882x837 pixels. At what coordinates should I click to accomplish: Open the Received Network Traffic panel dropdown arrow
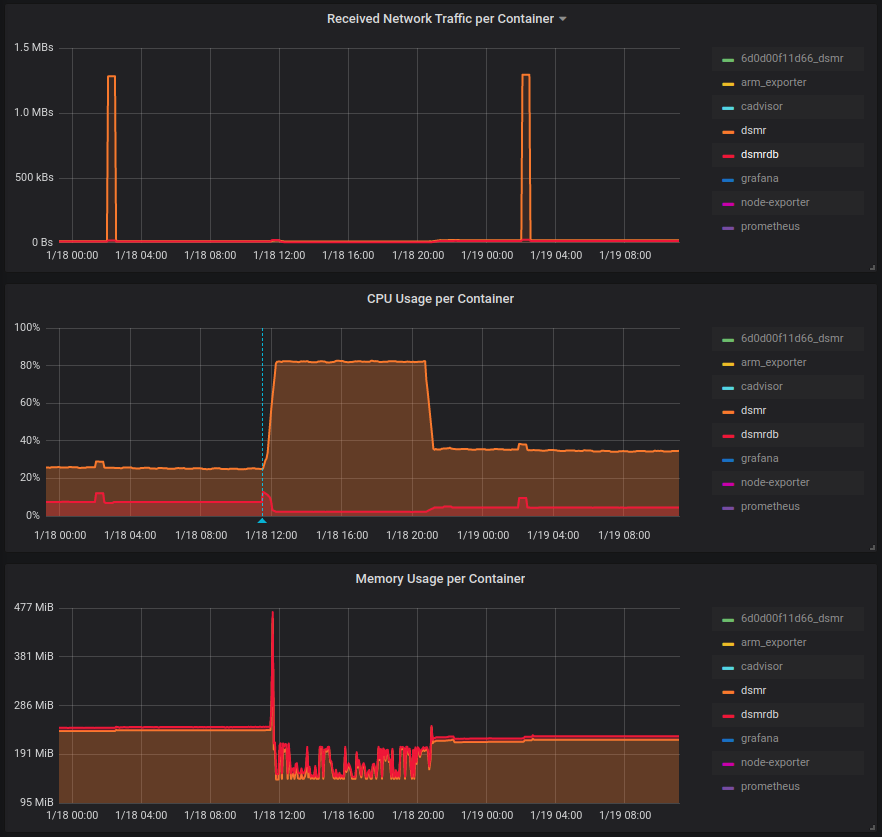click(562, 18)
